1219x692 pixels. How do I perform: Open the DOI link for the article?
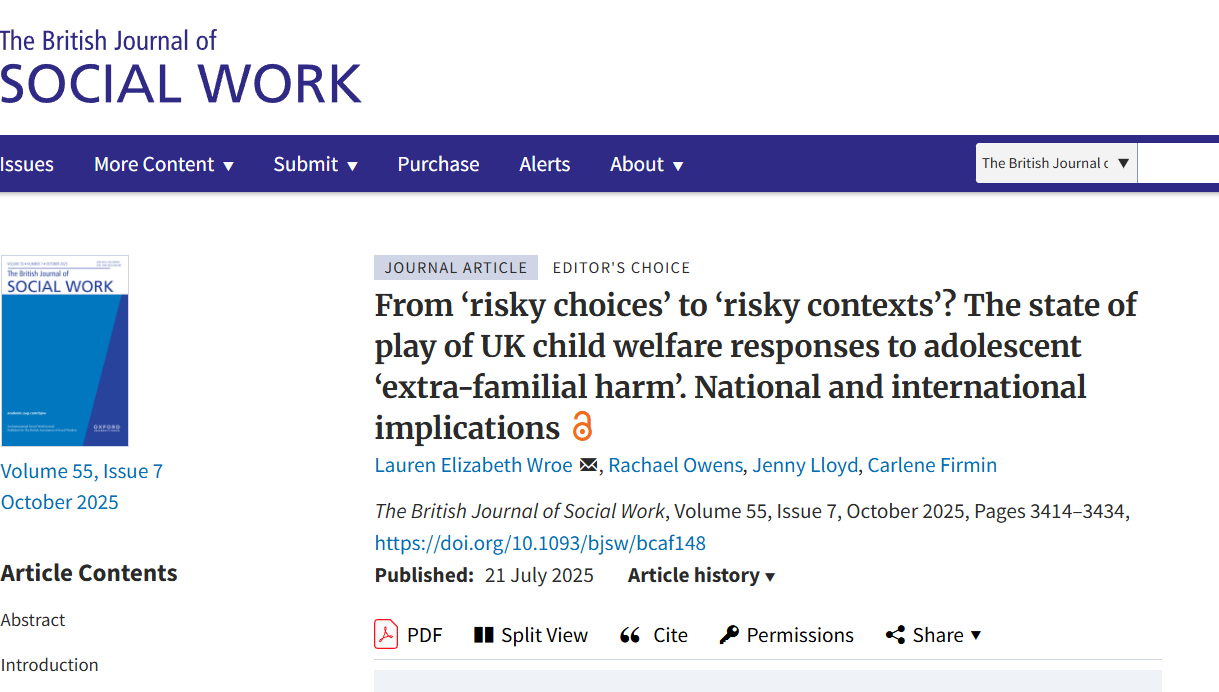tap(540, 543)
